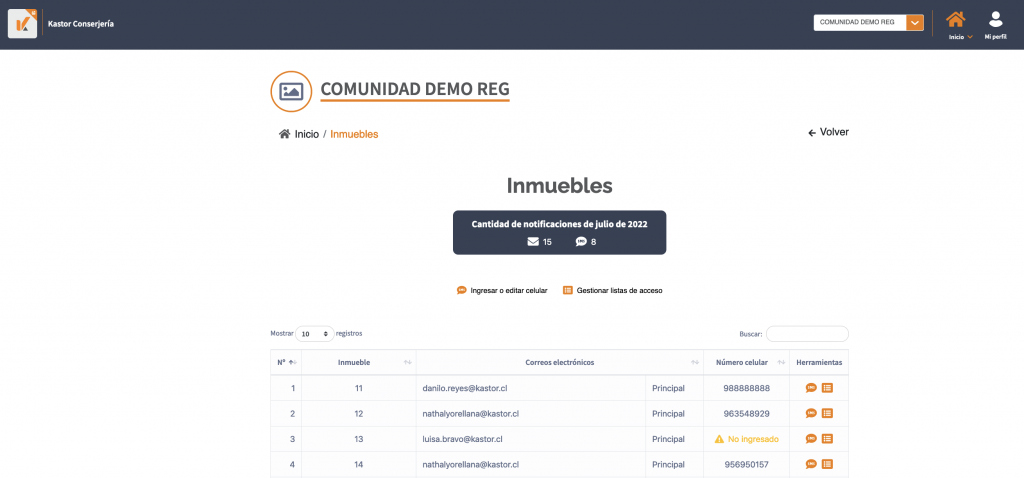Open the Mostrar registros count selector

pyautogui.click(x=315, y=334)
